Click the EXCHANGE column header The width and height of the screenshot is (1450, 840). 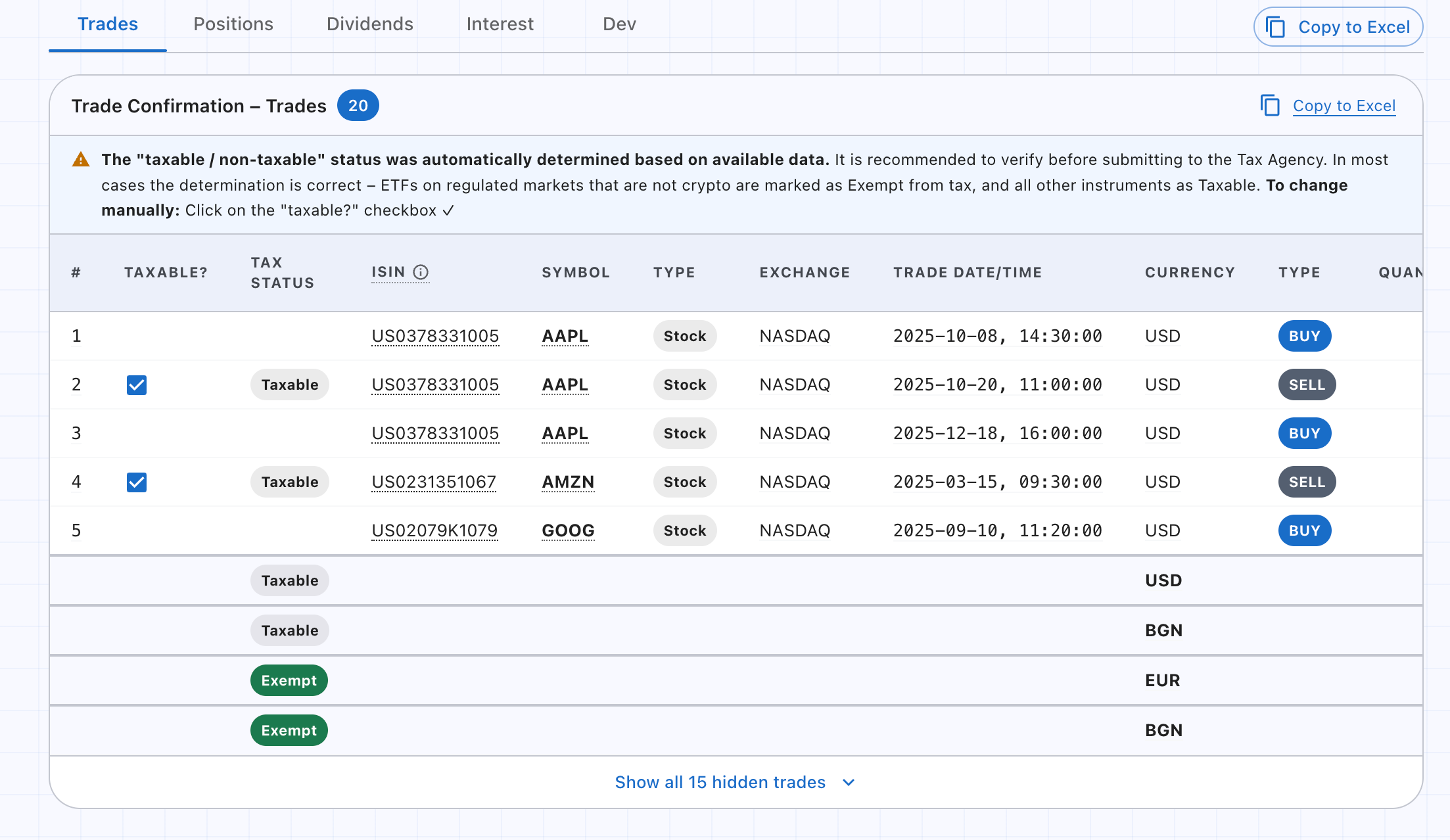click(x=805, y=273)
